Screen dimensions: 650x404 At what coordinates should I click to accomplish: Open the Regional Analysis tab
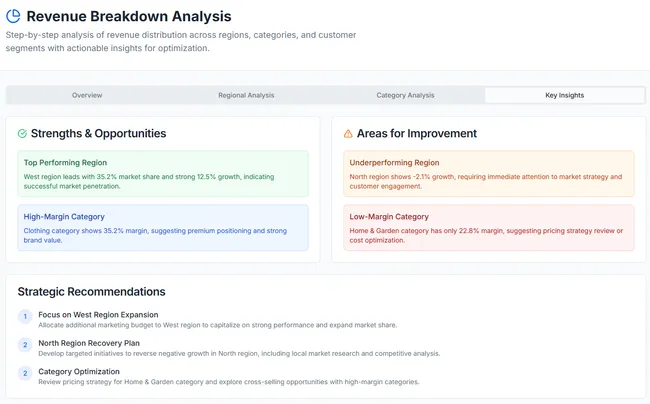(246, 95)
